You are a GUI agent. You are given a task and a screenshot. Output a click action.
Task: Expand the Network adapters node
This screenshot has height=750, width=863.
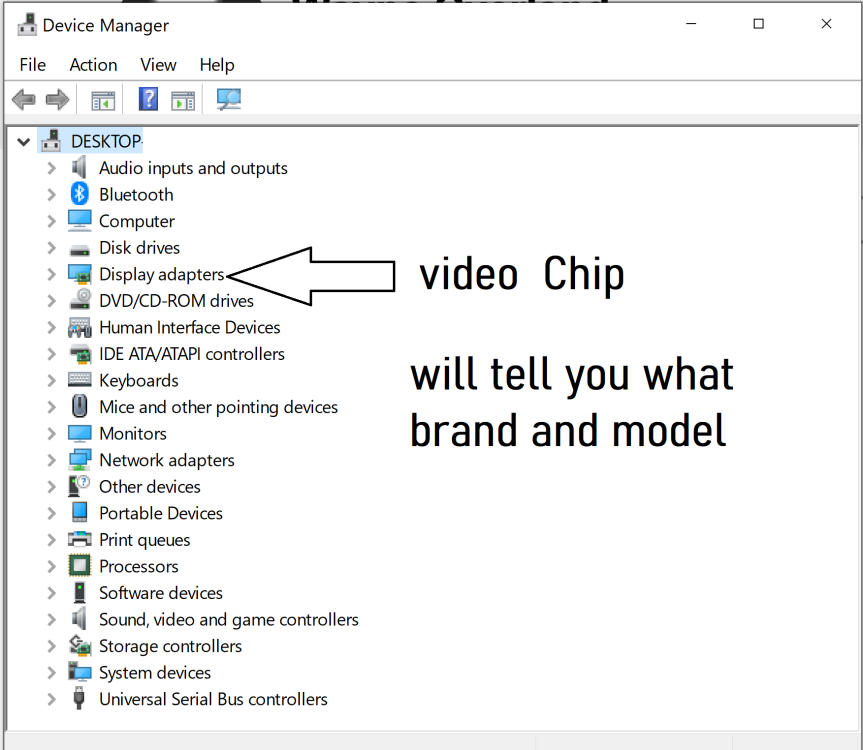[x=51, y=460]
